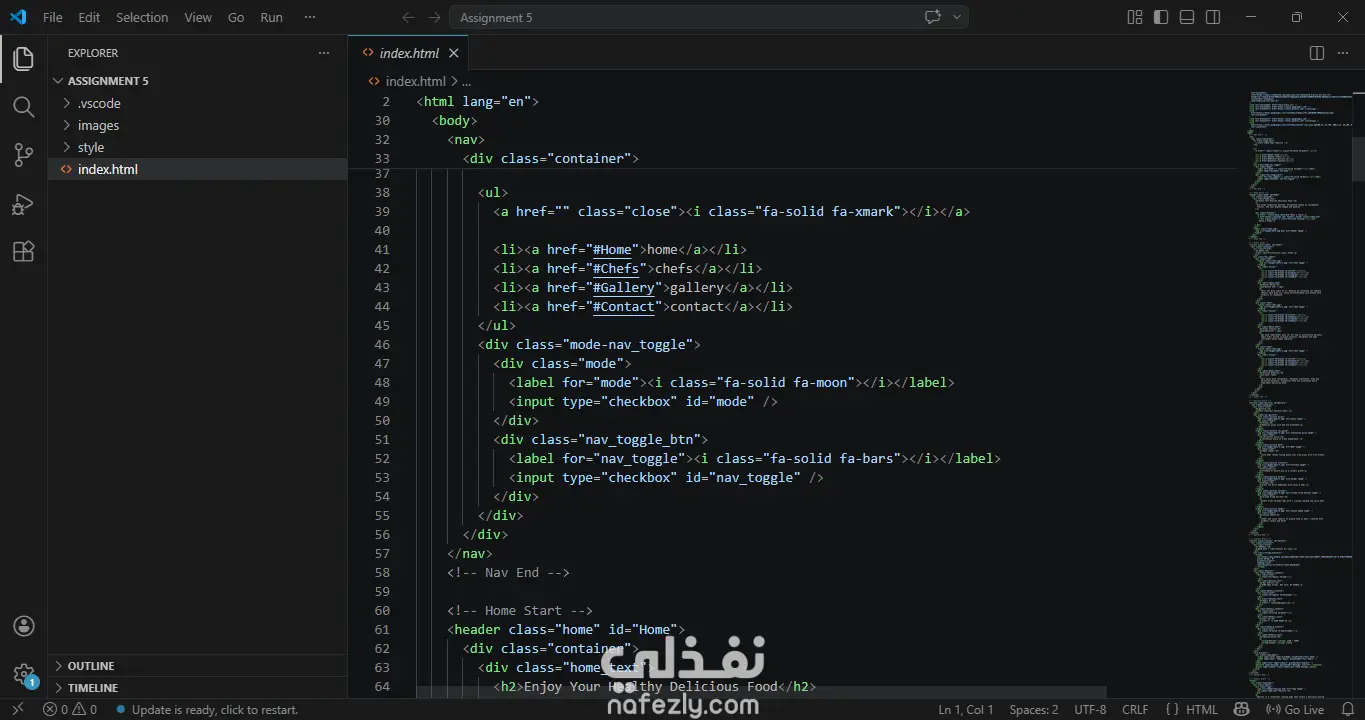
Task: Go forward with the right arrow
Action: click(434, 17)
